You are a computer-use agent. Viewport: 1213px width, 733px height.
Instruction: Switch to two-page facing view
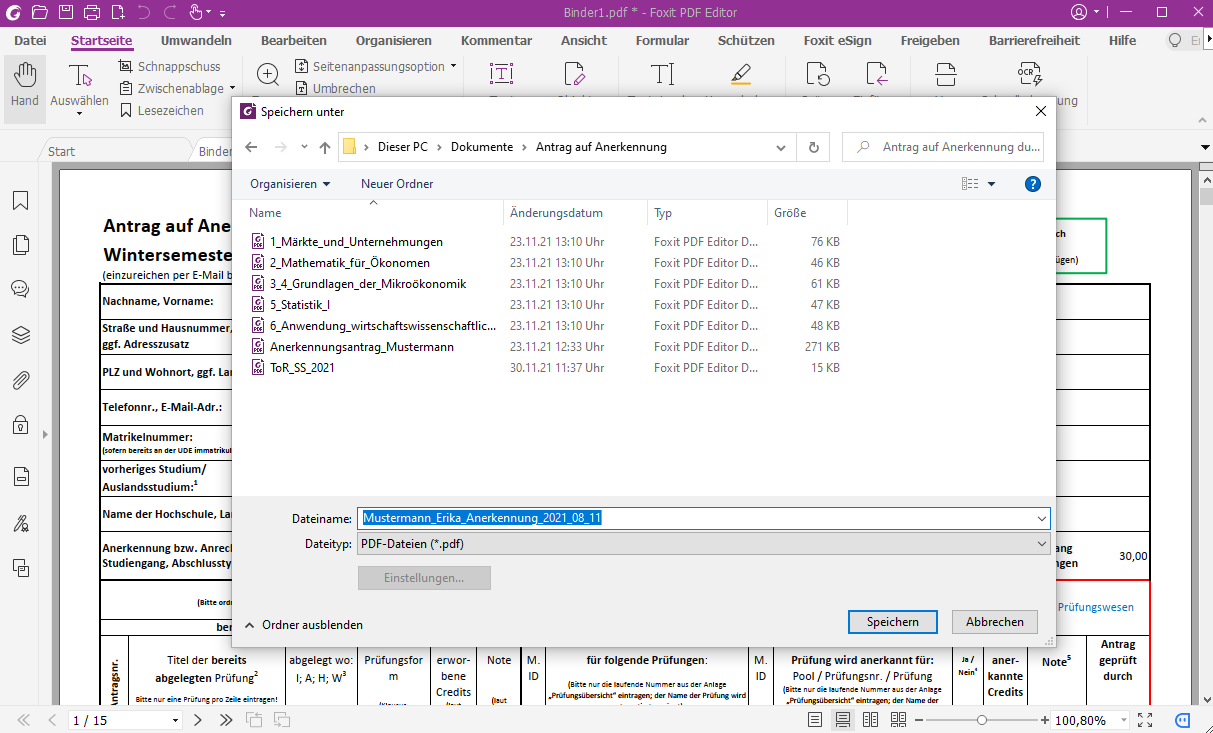(870, 720)
